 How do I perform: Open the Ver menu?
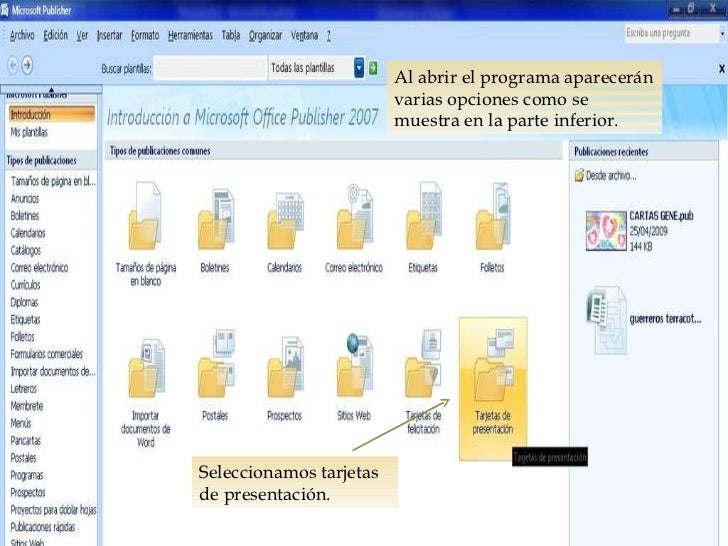82,35
